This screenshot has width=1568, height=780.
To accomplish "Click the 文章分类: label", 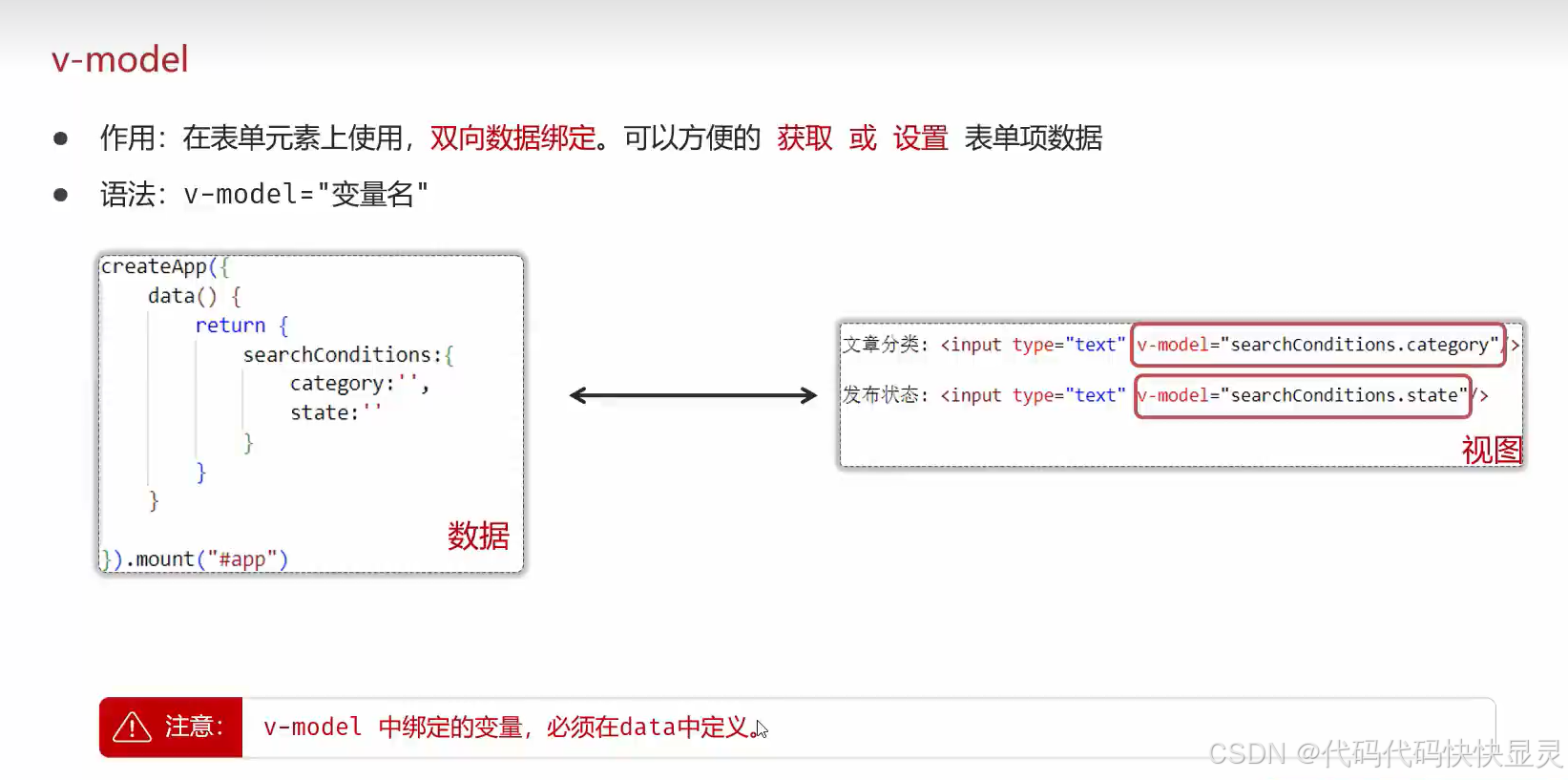I will pyautogui.click(x=885, y=345).
